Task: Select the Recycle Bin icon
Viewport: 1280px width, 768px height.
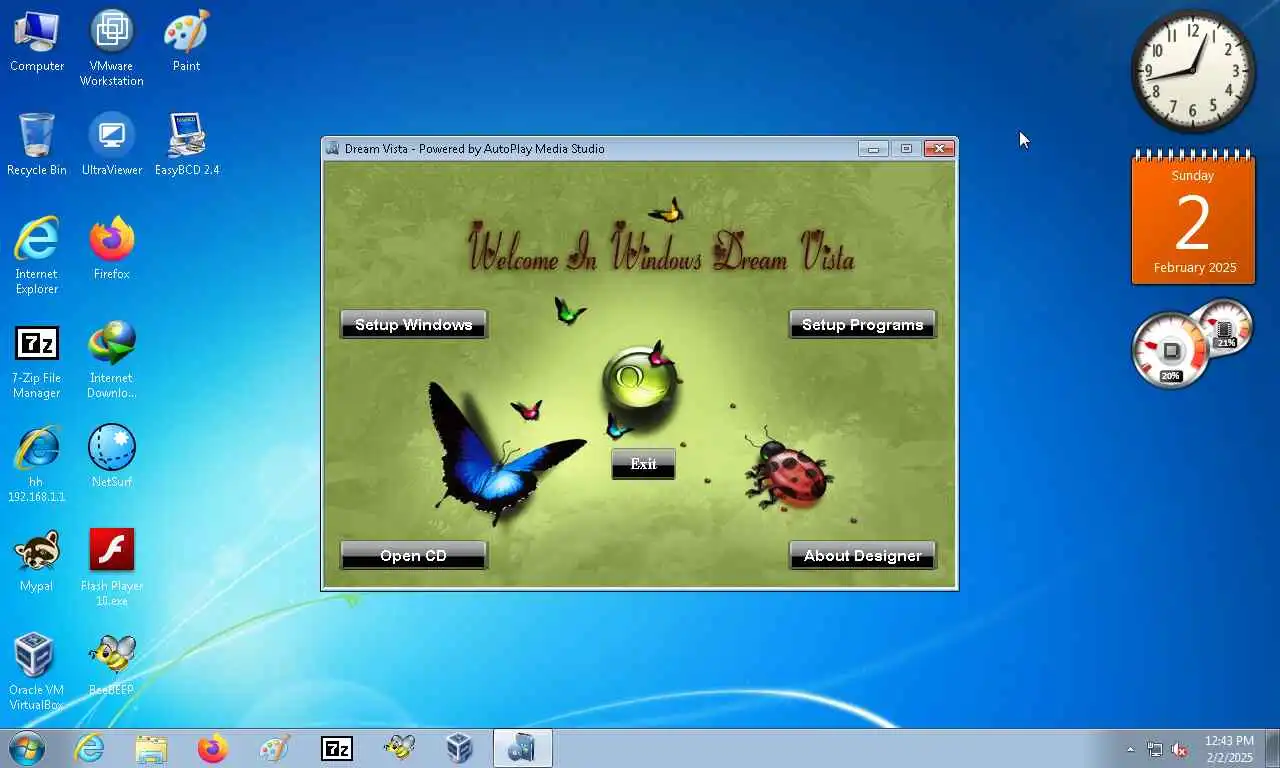Action: point(37,145)
